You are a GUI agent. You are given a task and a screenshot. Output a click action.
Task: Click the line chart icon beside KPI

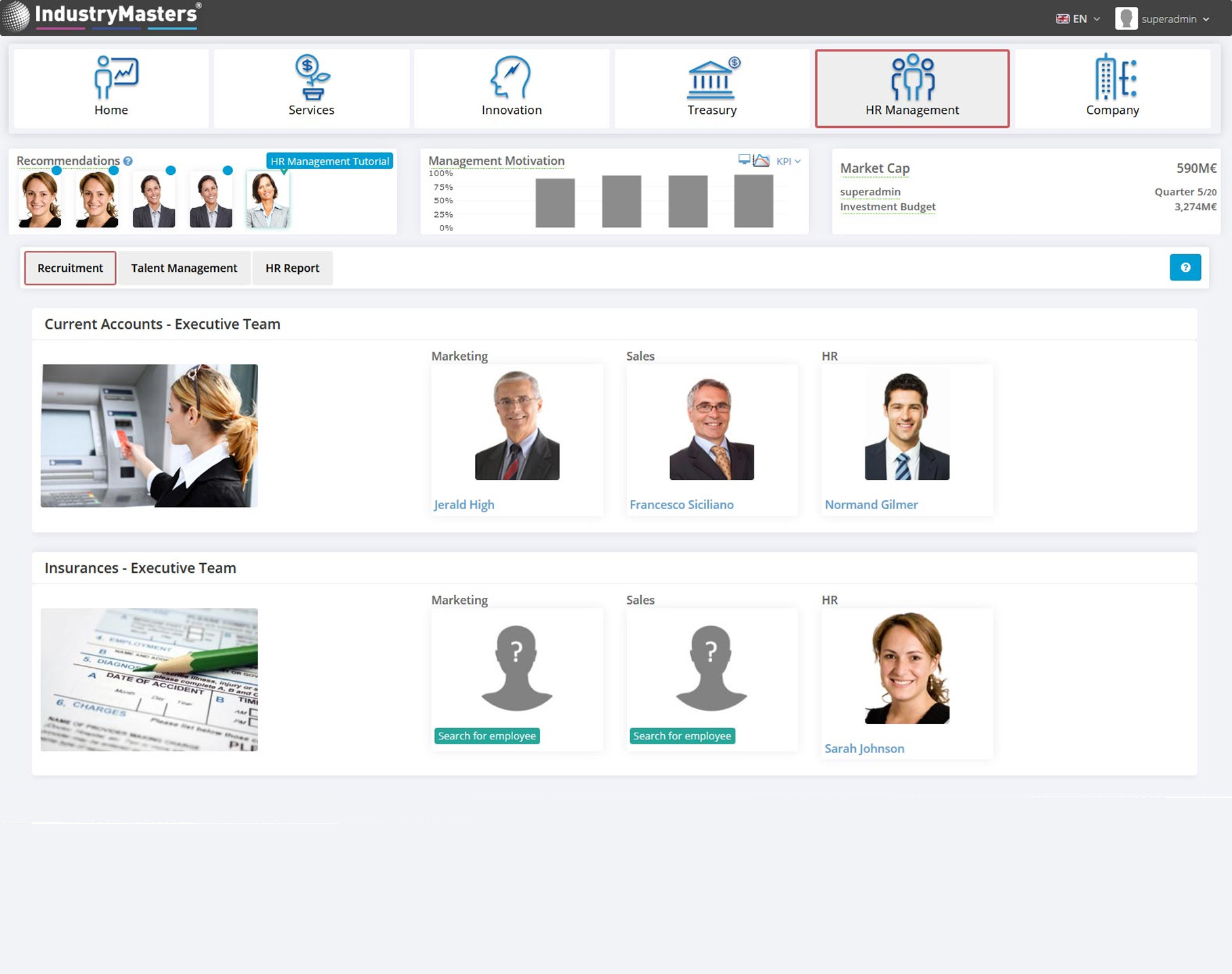[762, 161]
